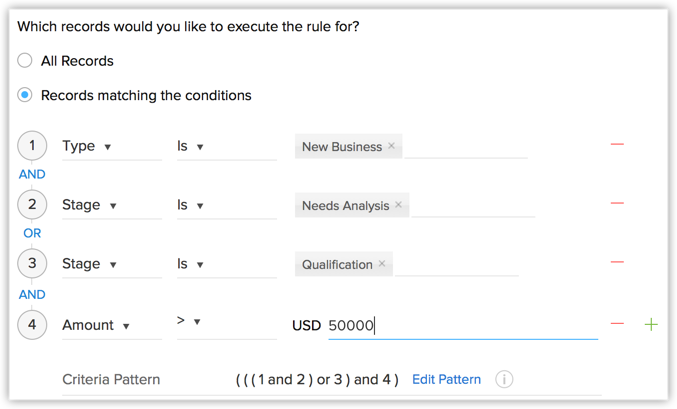Choose Records matching the conditions

pyautogui.click(x=25, y=95)
